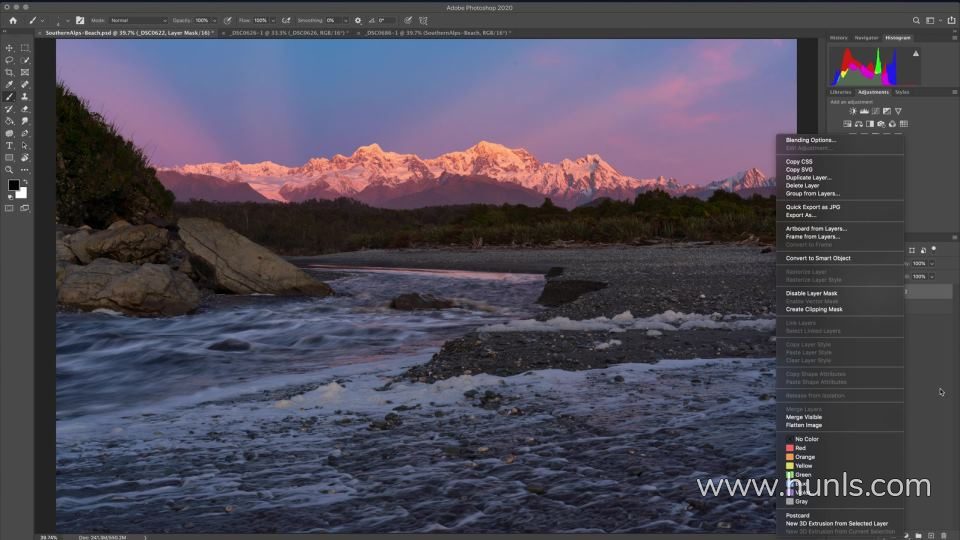Screen dimensions: 960x540
Task: Select the Clone Stamp tool
Action: click(25, 97)
